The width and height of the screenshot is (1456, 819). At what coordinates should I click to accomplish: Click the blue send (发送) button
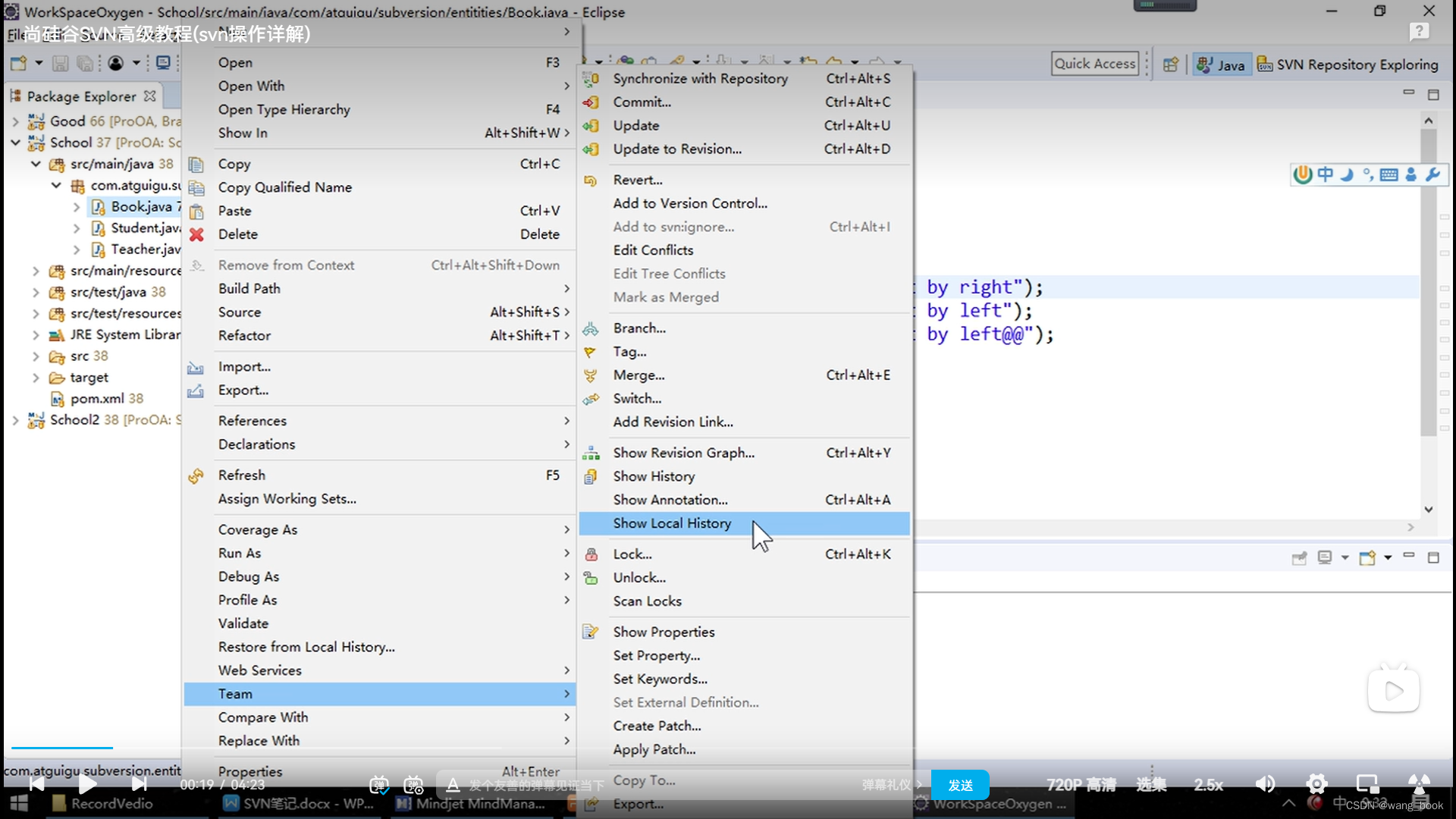pos(960,786)
